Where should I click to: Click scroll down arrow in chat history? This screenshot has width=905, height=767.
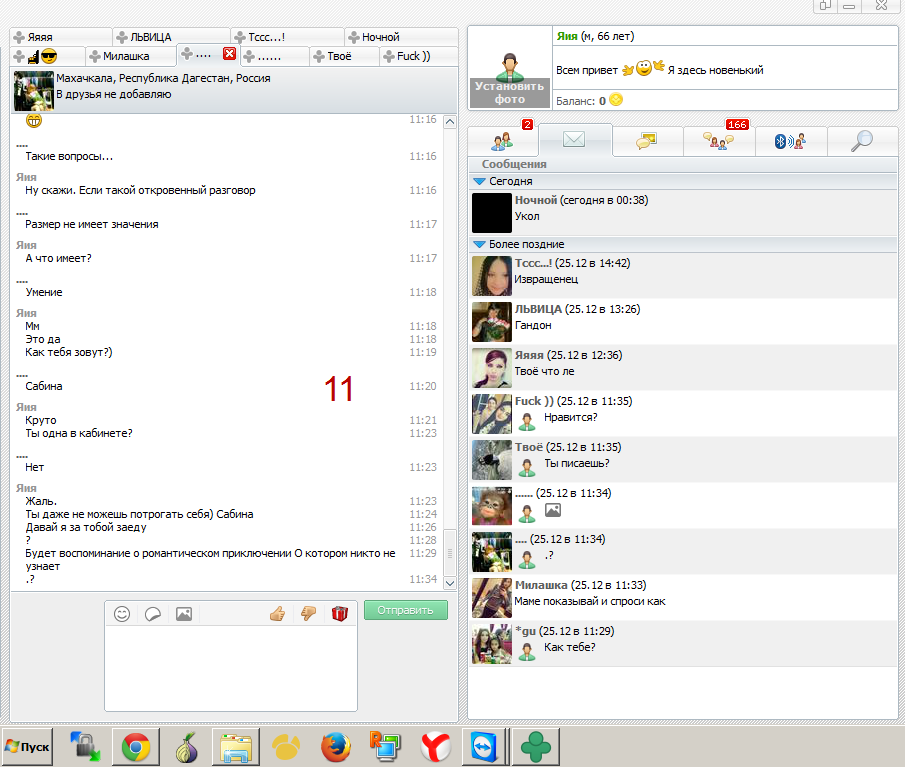tap(450, 583)
